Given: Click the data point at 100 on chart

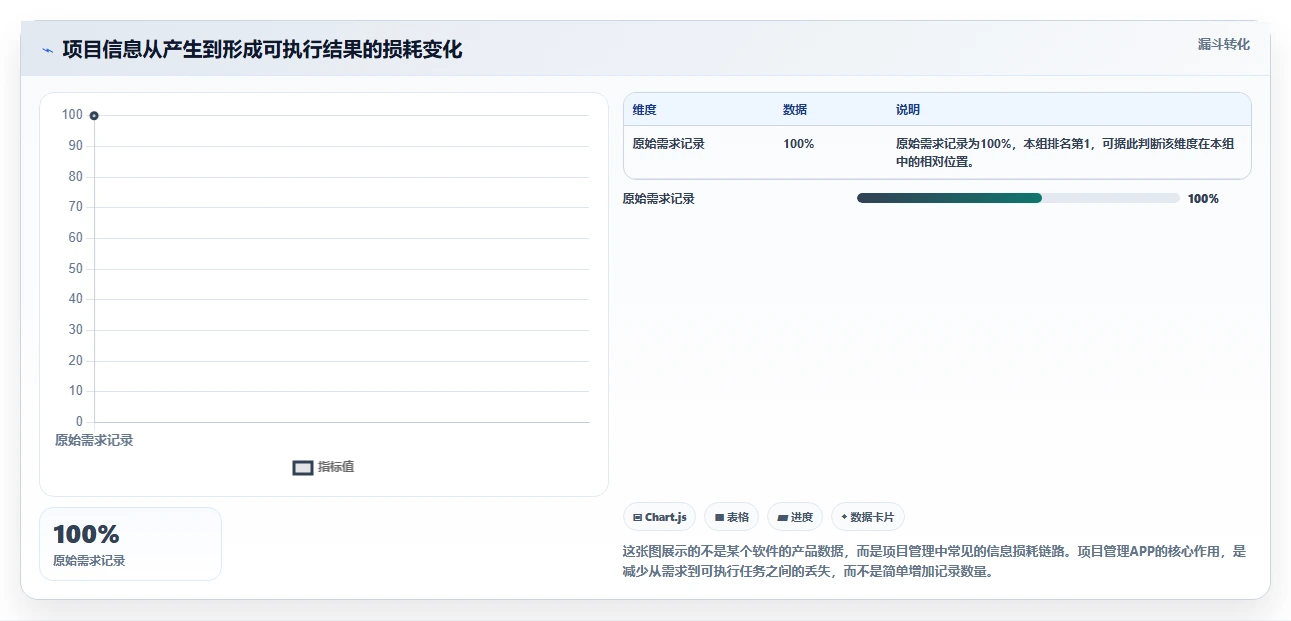Looking at the screenshot, I should [x=94, y=115].
